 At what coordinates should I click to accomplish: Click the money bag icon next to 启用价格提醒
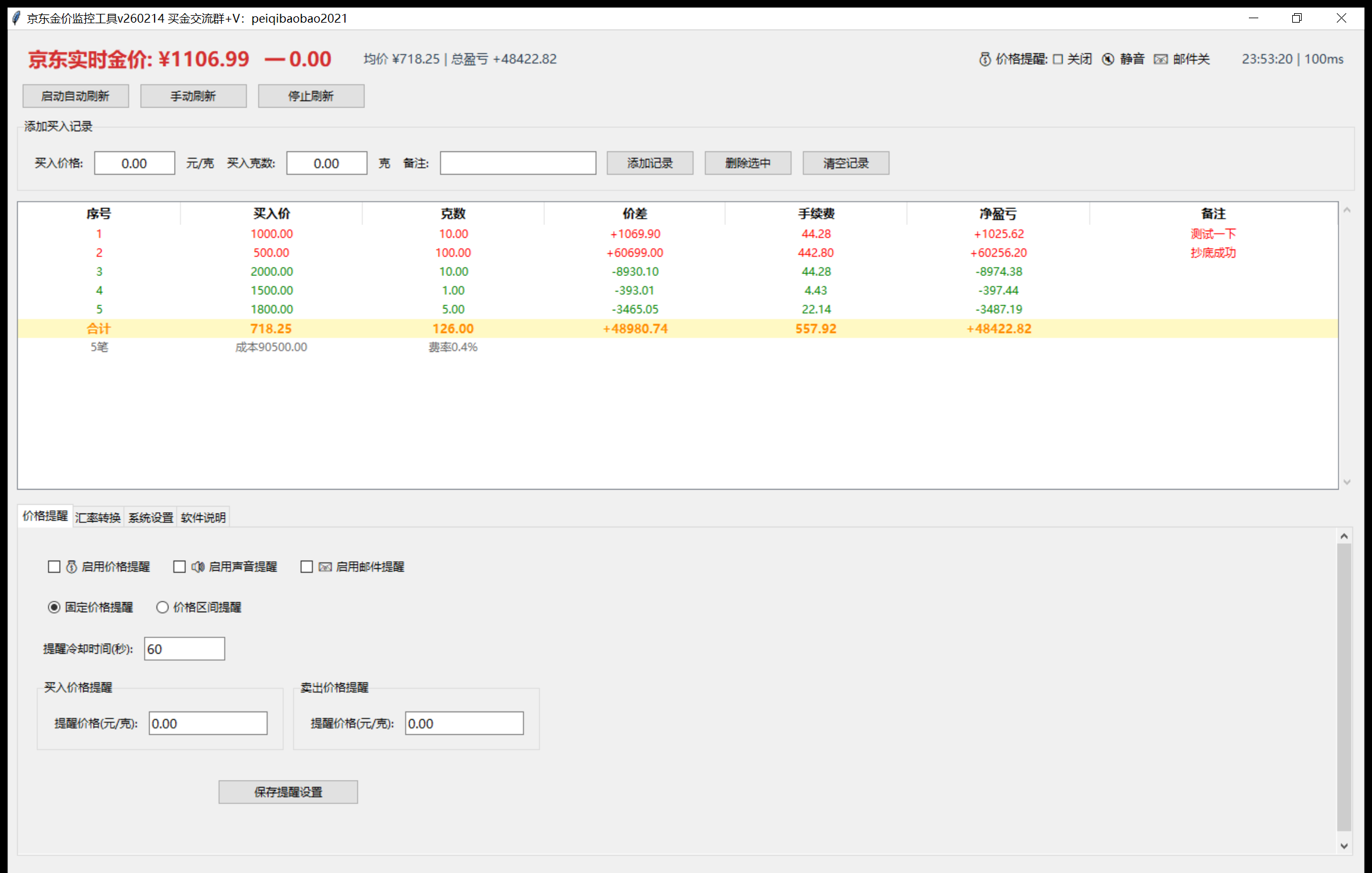pos(72,567)
